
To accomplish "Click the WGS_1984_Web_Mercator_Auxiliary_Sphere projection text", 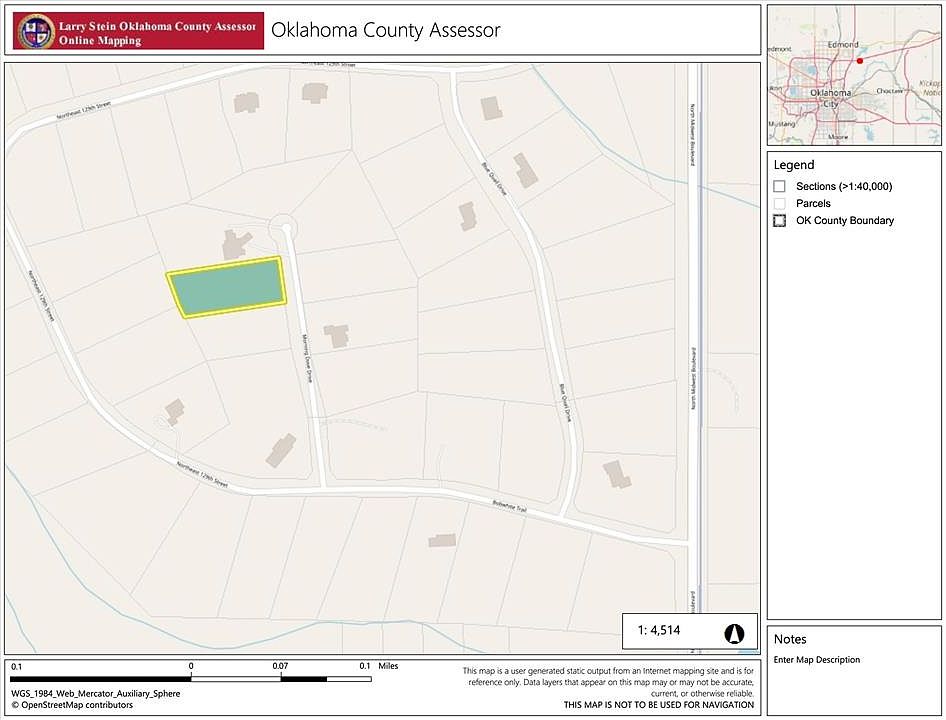I will pyautogui.click(x=95, y=693).
